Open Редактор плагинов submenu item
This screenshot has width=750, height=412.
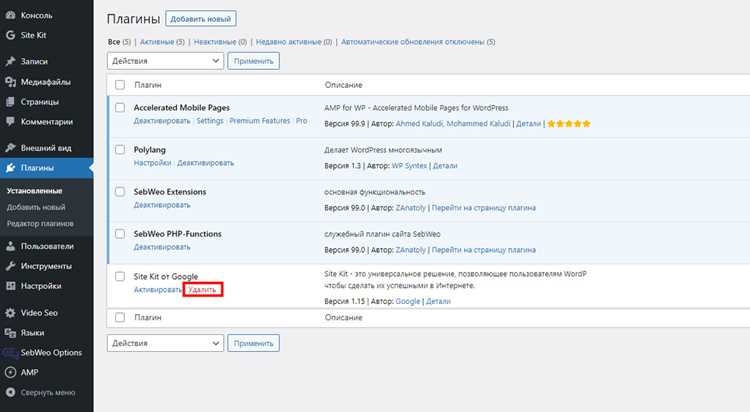(40, 223)
